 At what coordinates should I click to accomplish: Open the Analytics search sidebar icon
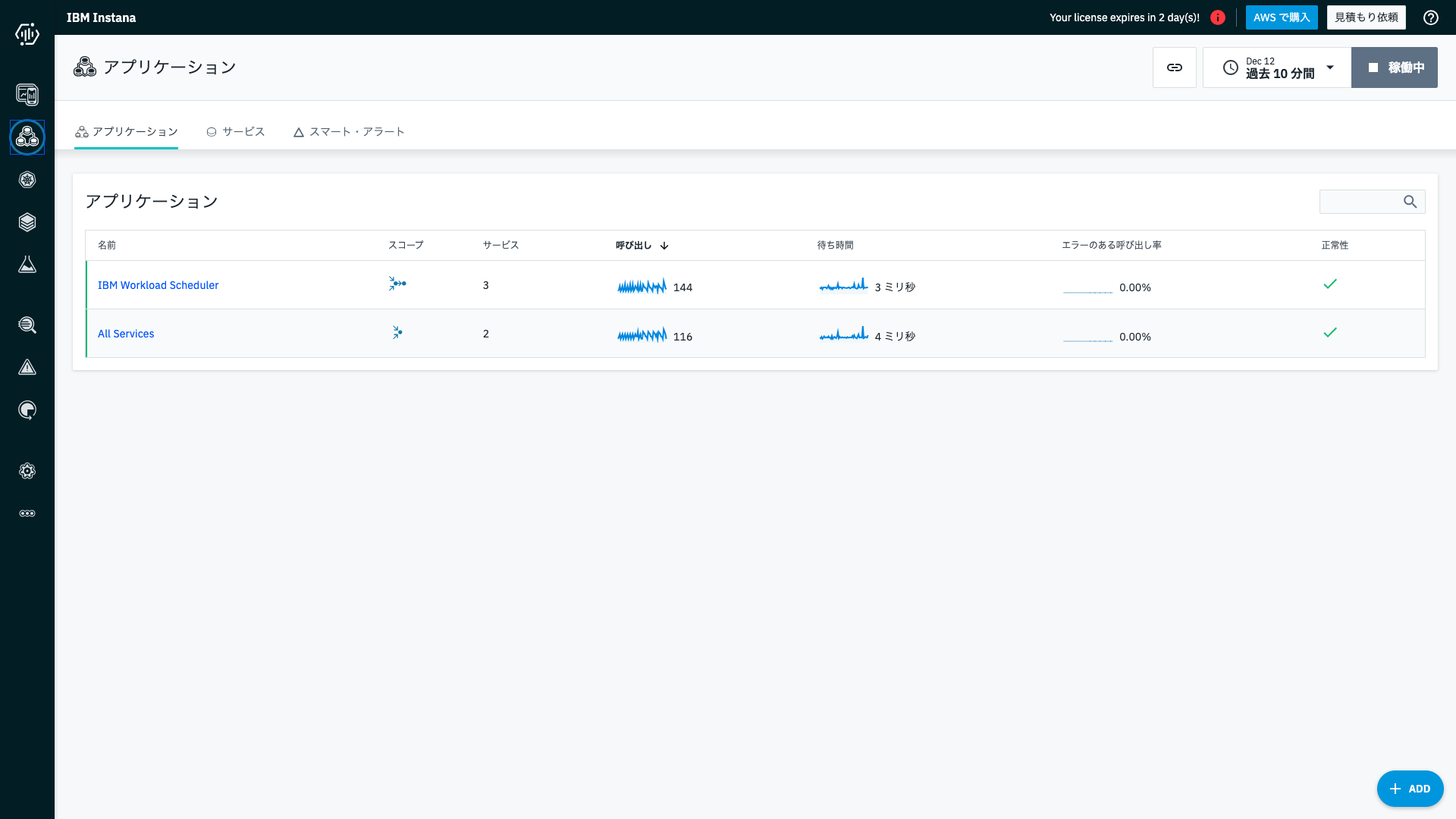(x=27, y=325)
